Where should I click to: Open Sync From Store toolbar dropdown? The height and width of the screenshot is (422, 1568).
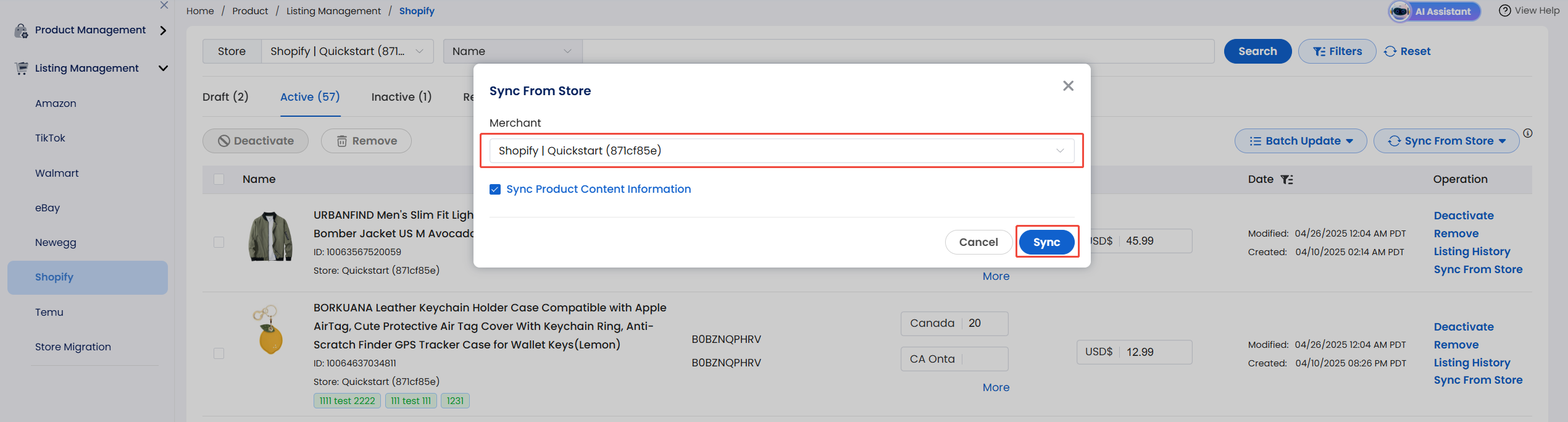pyautogui.click(x=1446, y=141)
